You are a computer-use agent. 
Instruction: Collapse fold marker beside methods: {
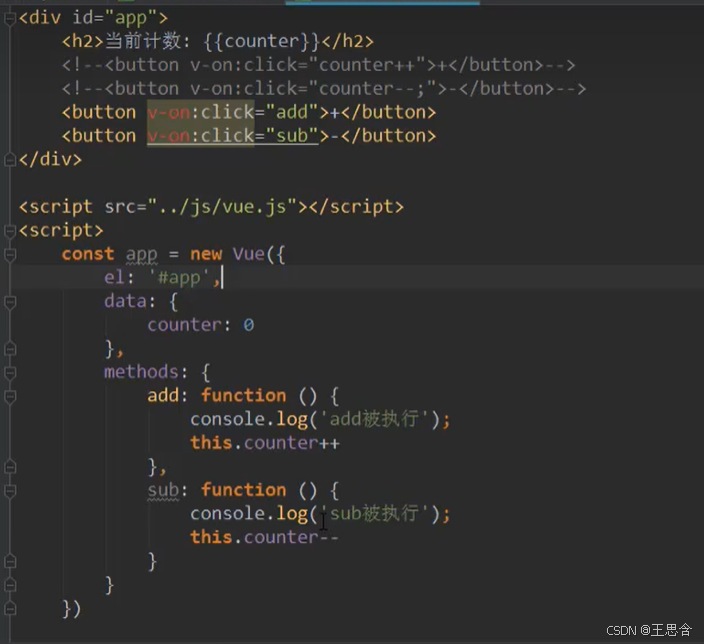[10, 372]
